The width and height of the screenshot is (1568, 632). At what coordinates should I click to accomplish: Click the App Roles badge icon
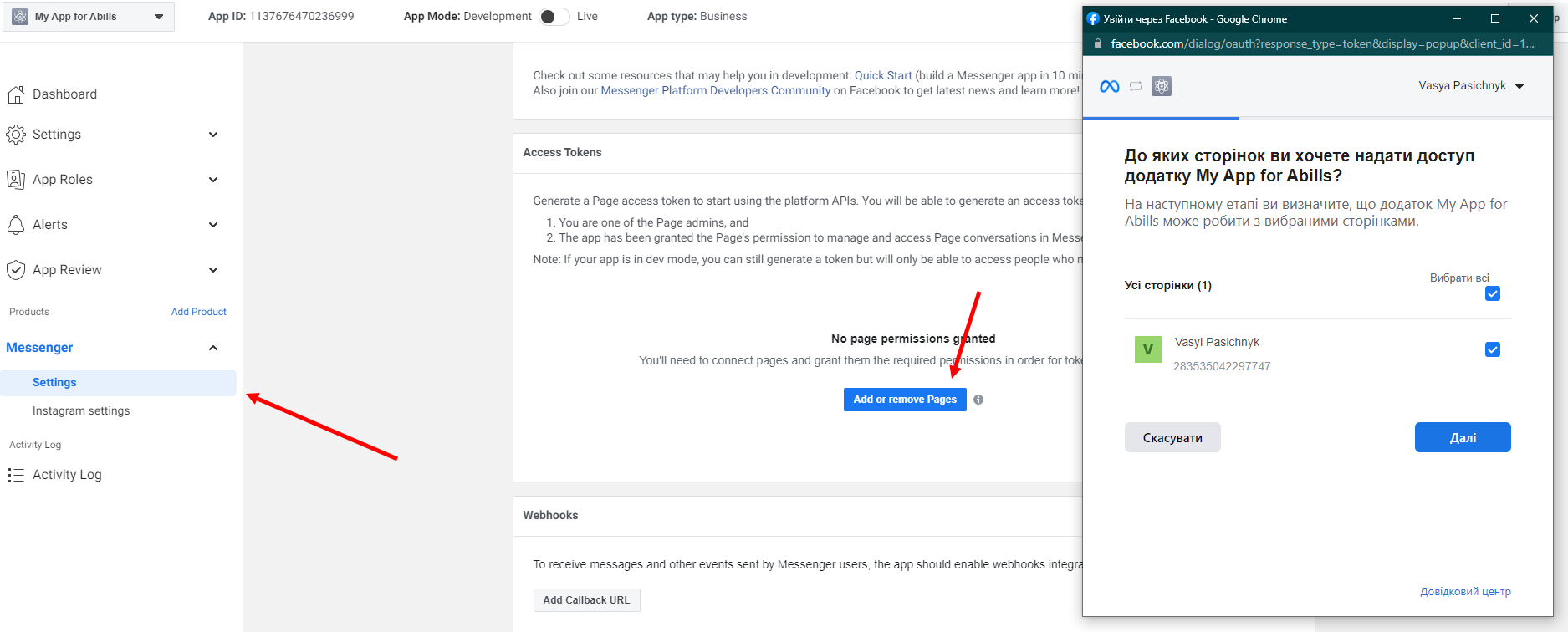tap(16, 180)
